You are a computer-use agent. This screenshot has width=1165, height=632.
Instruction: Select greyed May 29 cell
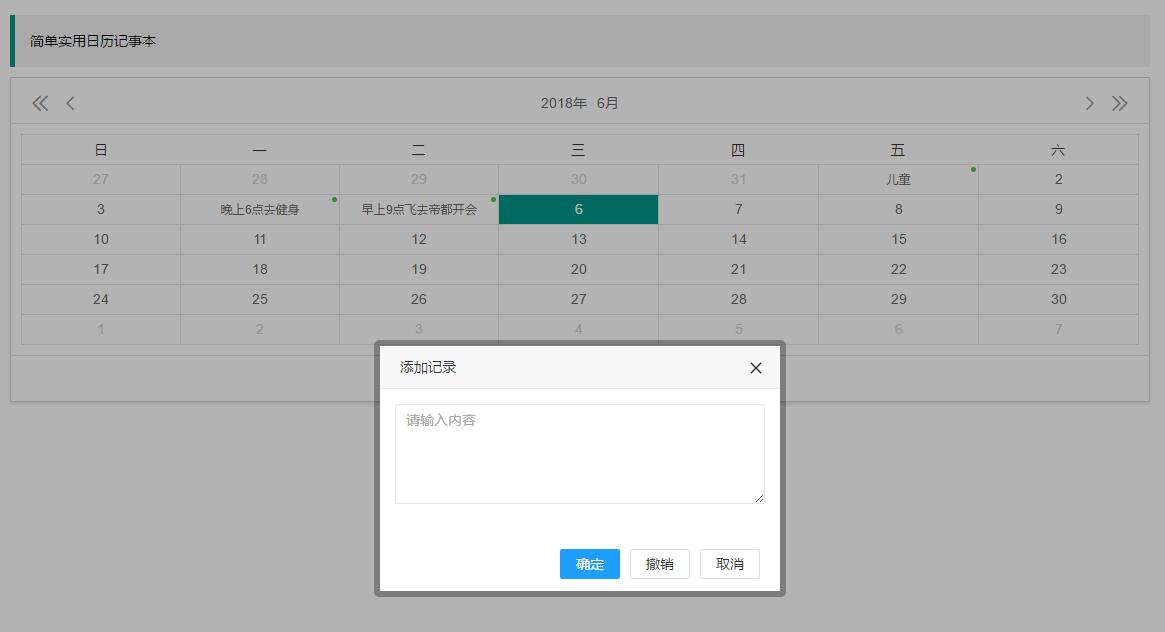(x=419, y=180)
